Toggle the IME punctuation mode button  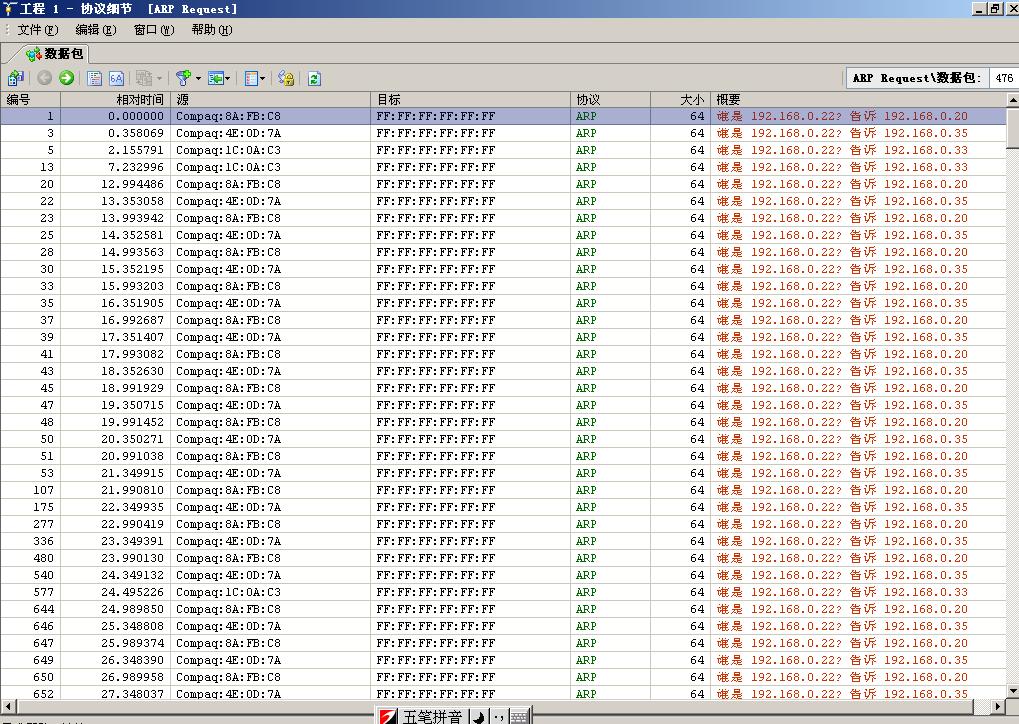pos(498,716)
